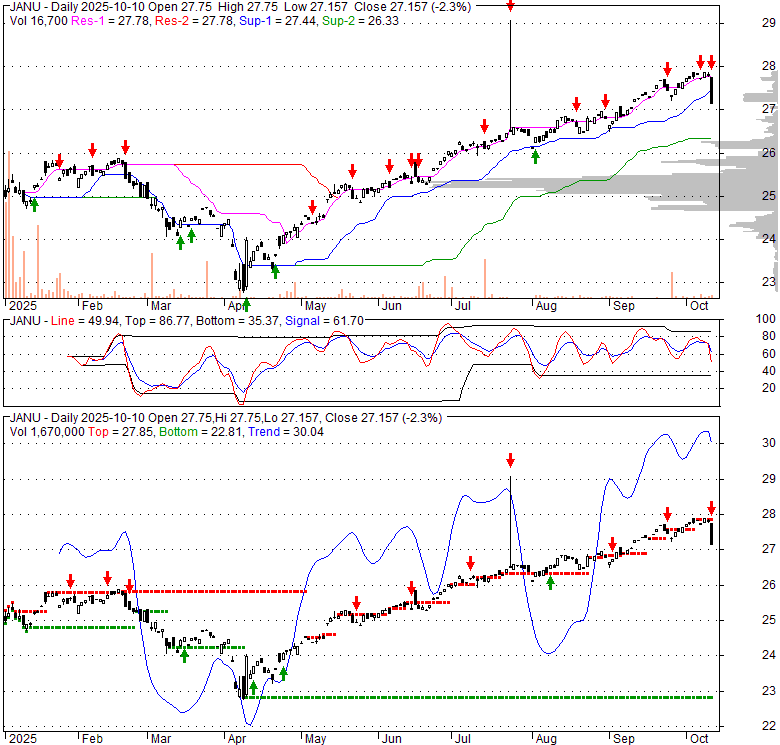Click the 23 price label on the top chart axis

[769, 282]
